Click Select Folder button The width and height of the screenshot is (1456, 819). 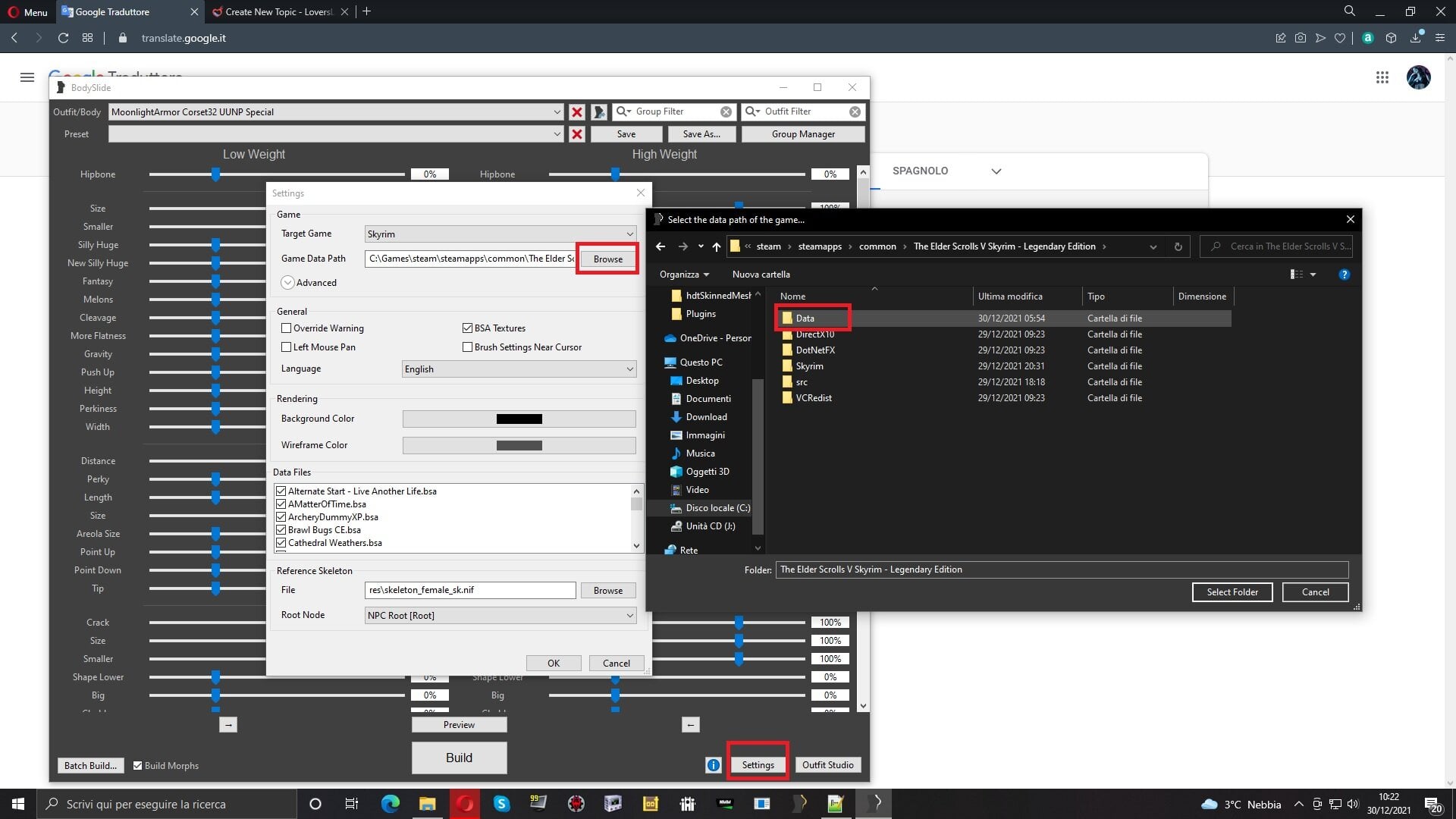pos(1232,592)
